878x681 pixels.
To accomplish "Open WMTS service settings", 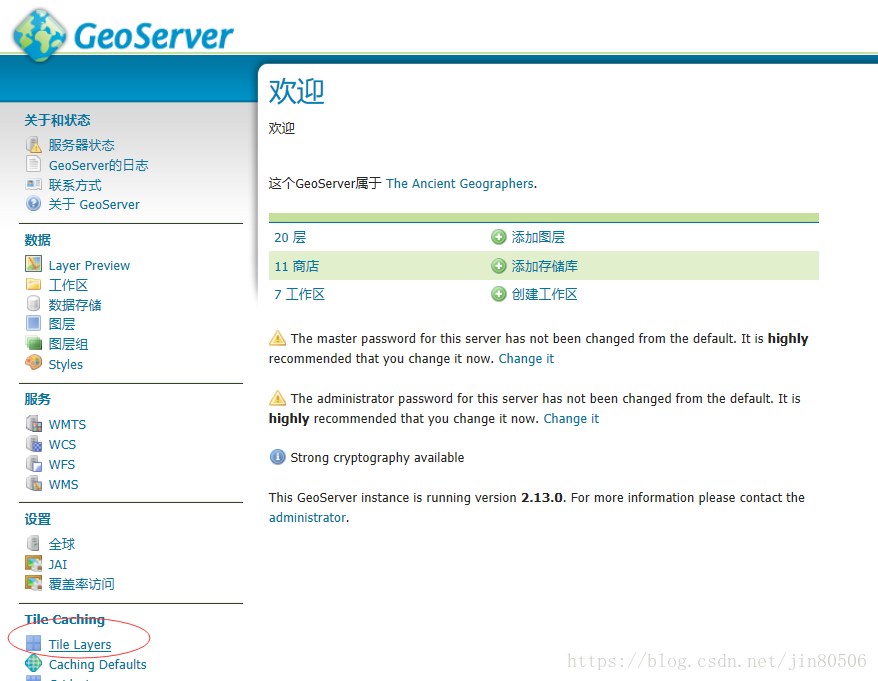I will (67, 425).
